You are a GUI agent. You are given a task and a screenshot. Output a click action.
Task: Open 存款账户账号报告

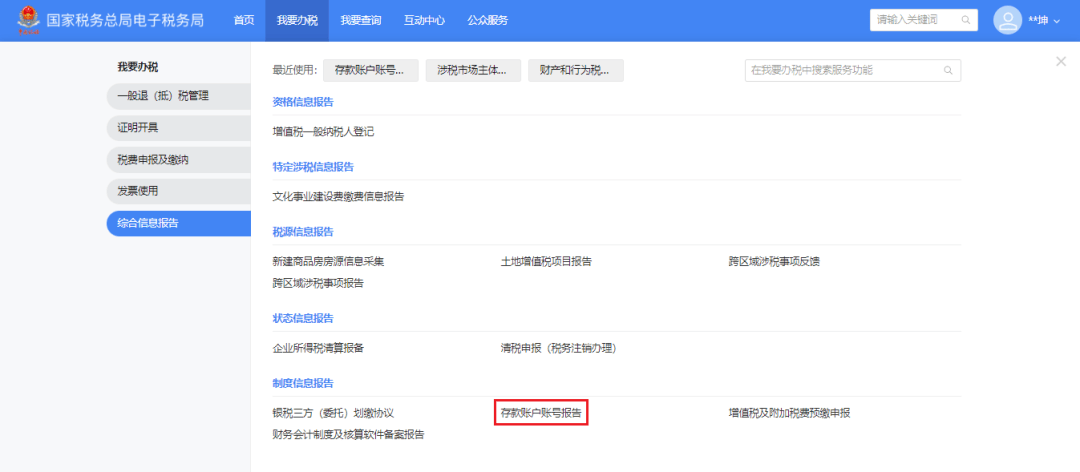(x=541, y=413)
